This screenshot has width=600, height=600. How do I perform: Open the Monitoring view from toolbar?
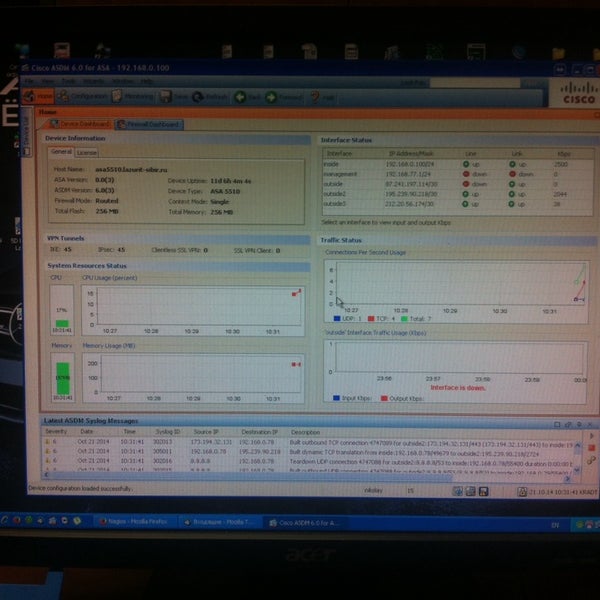click(132, 97)
